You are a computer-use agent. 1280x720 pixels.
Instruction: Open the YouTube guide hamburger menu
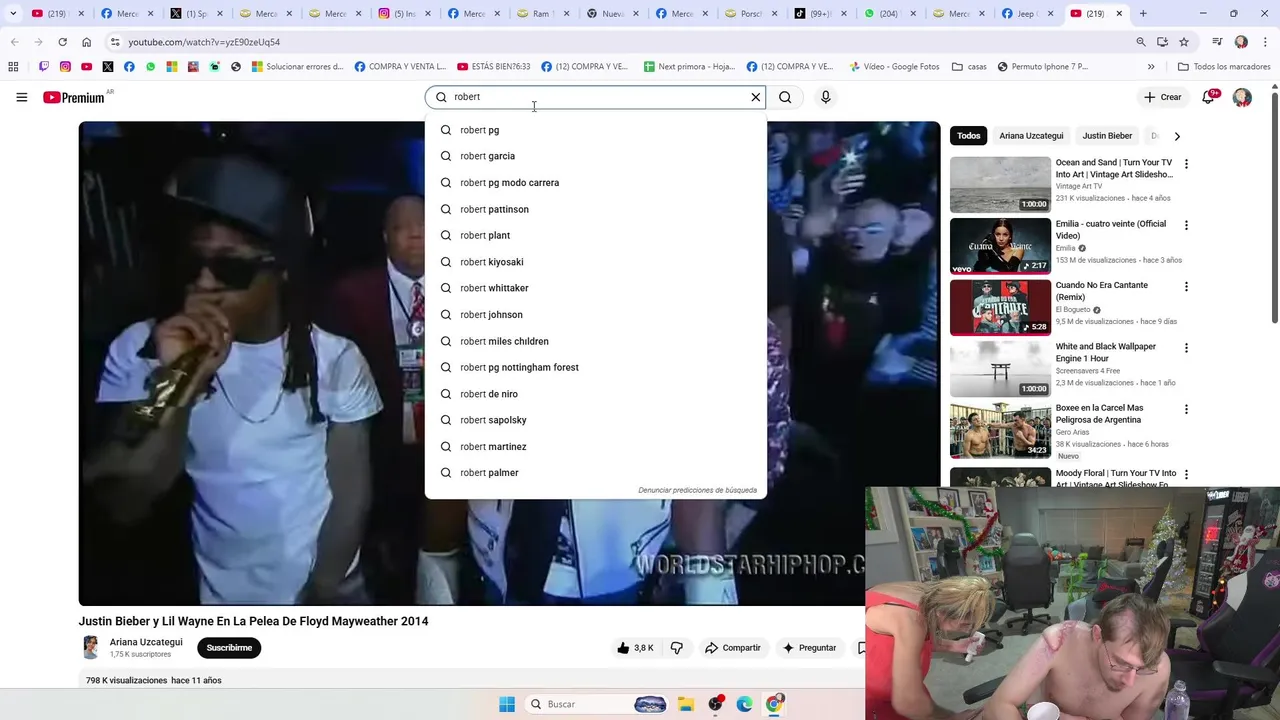coord(21,97)
